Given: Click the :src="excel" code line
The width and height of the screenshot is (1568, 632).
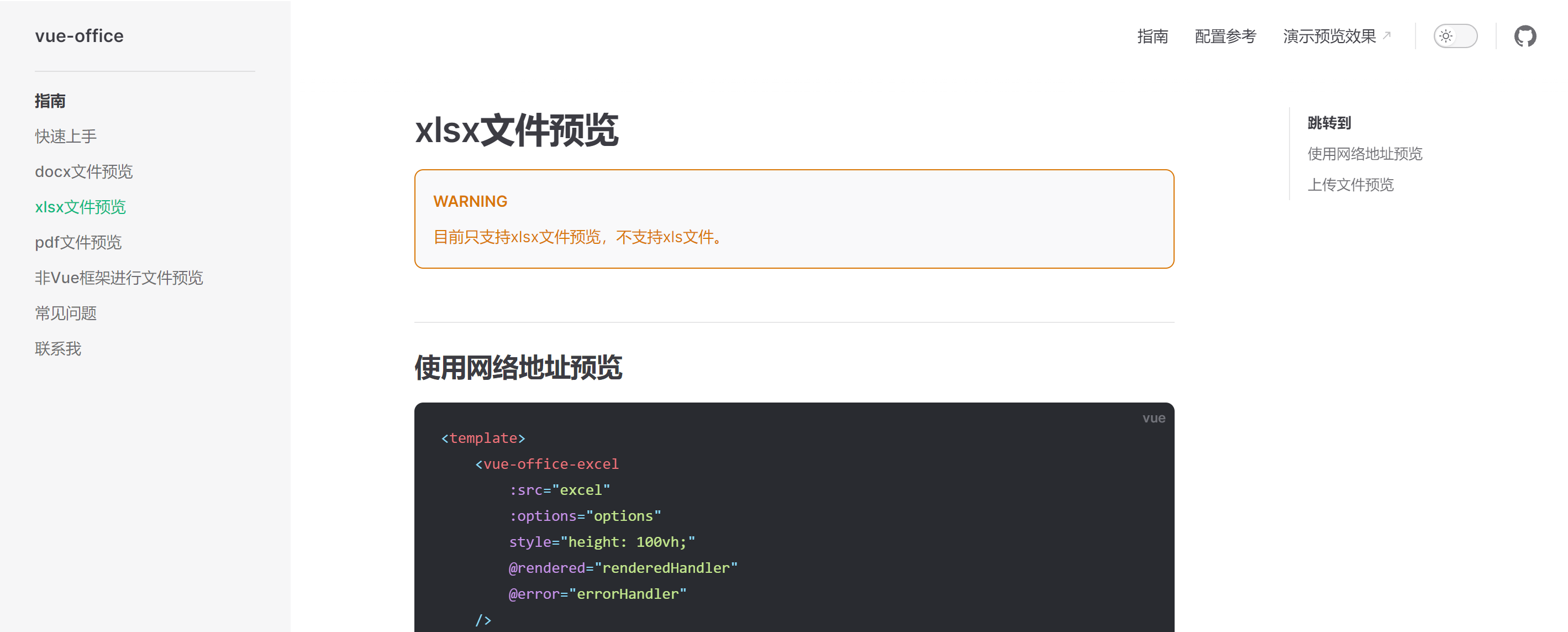Looking at the screenshot, I should (x=559, y=489).
